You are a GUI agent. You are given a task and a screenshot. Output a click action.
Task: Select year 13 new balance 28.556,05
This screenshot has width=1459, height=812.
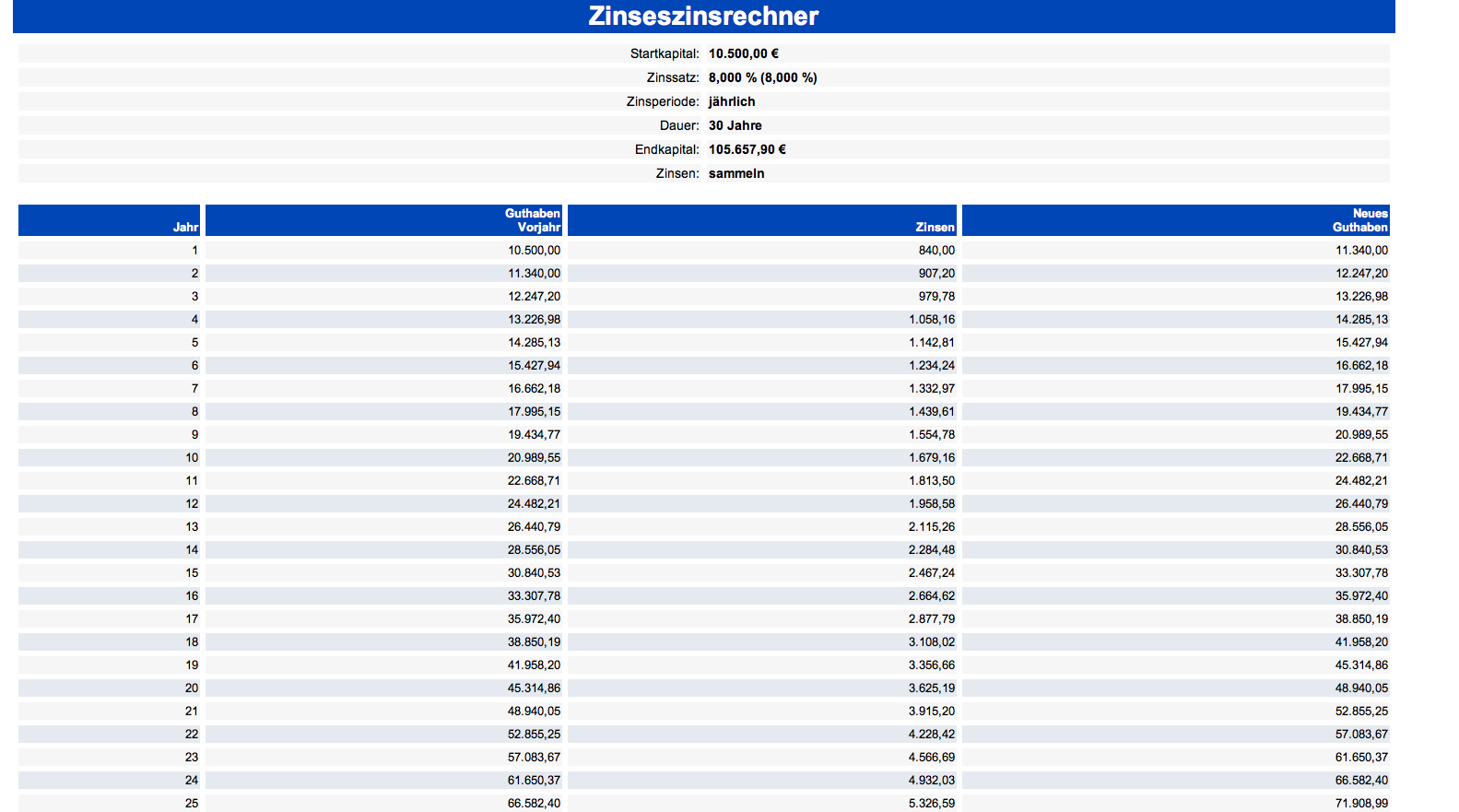[1361, 527]
